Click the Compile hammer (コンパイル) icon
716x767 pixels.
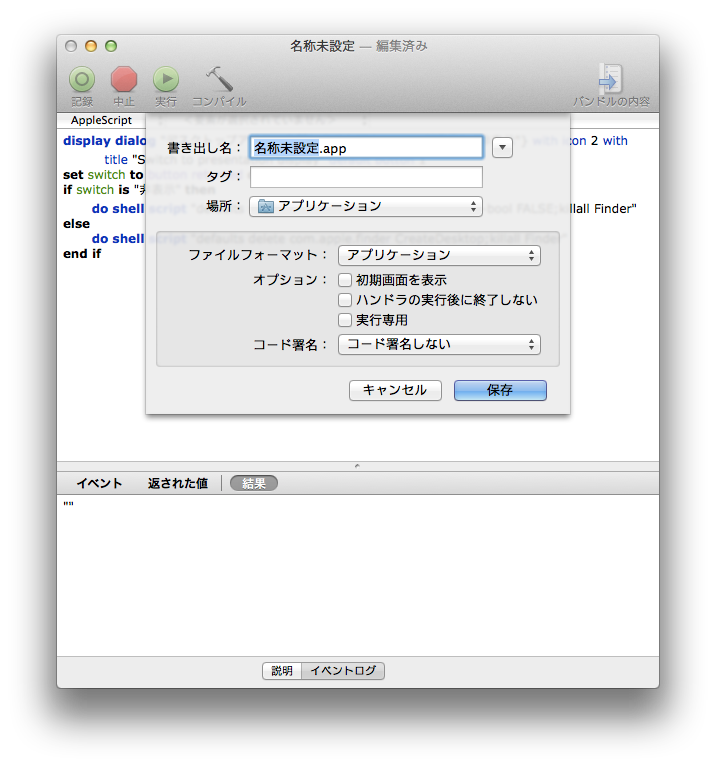tap(219, 80)
